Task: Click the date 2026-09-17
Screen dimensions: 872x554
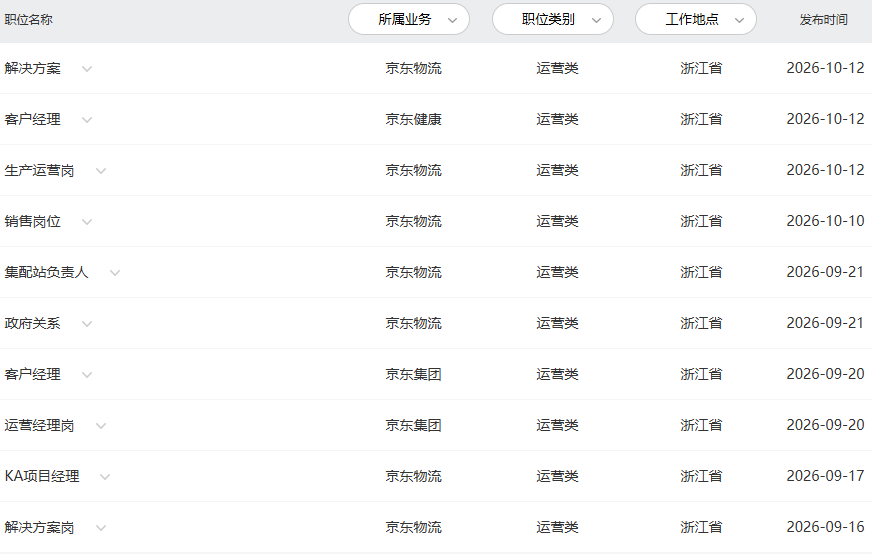Action: tap(825, 476)
